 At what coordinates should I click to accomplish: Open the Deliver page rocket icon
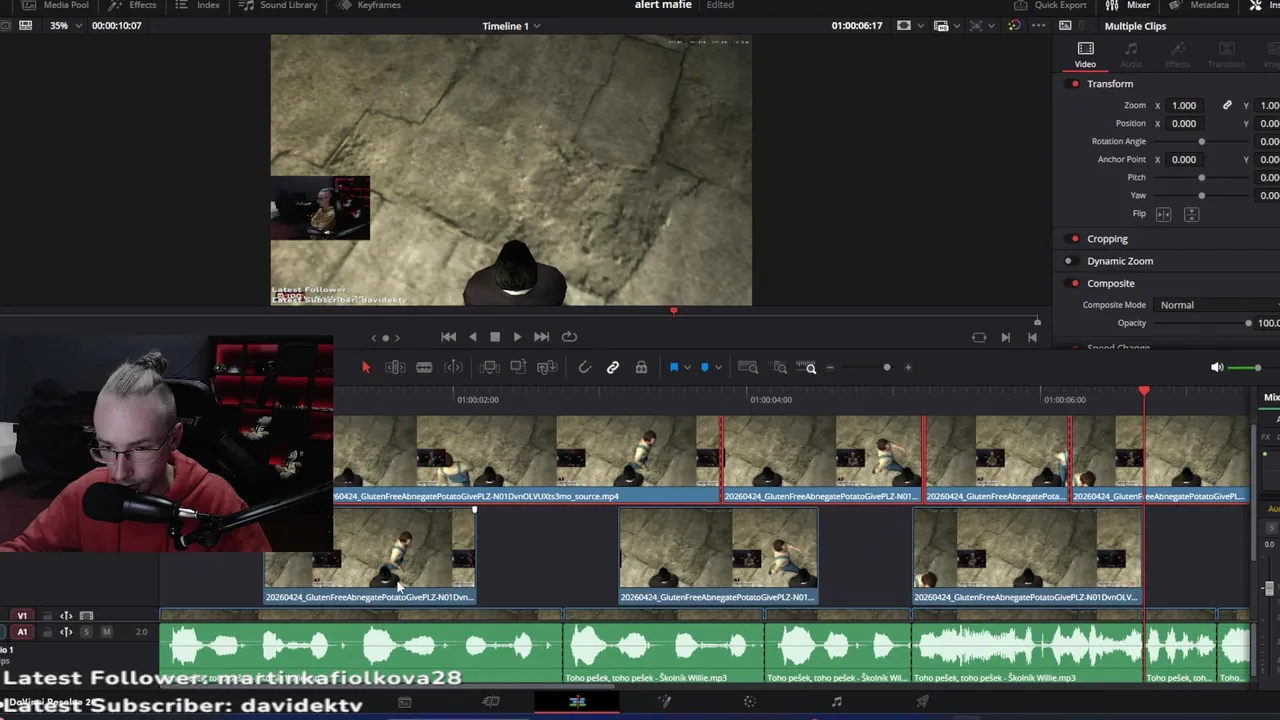922,702
